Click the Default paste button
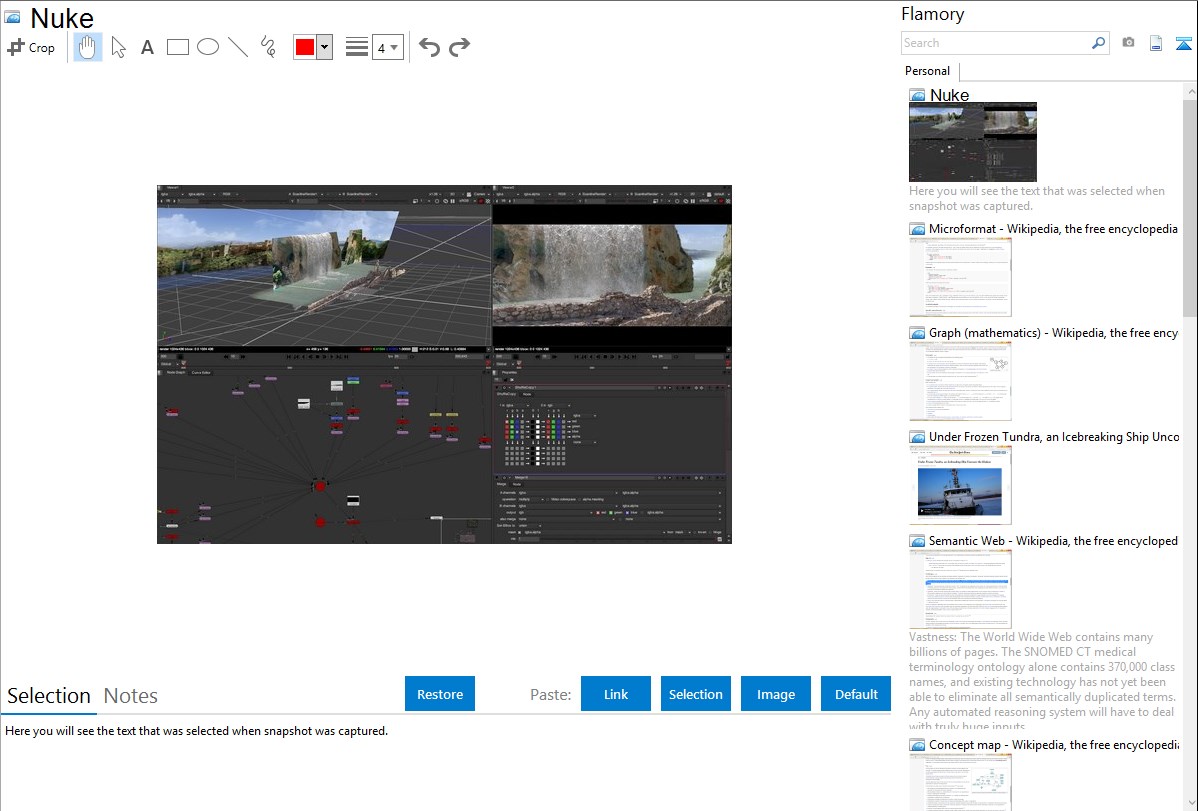 coord(856,694)
